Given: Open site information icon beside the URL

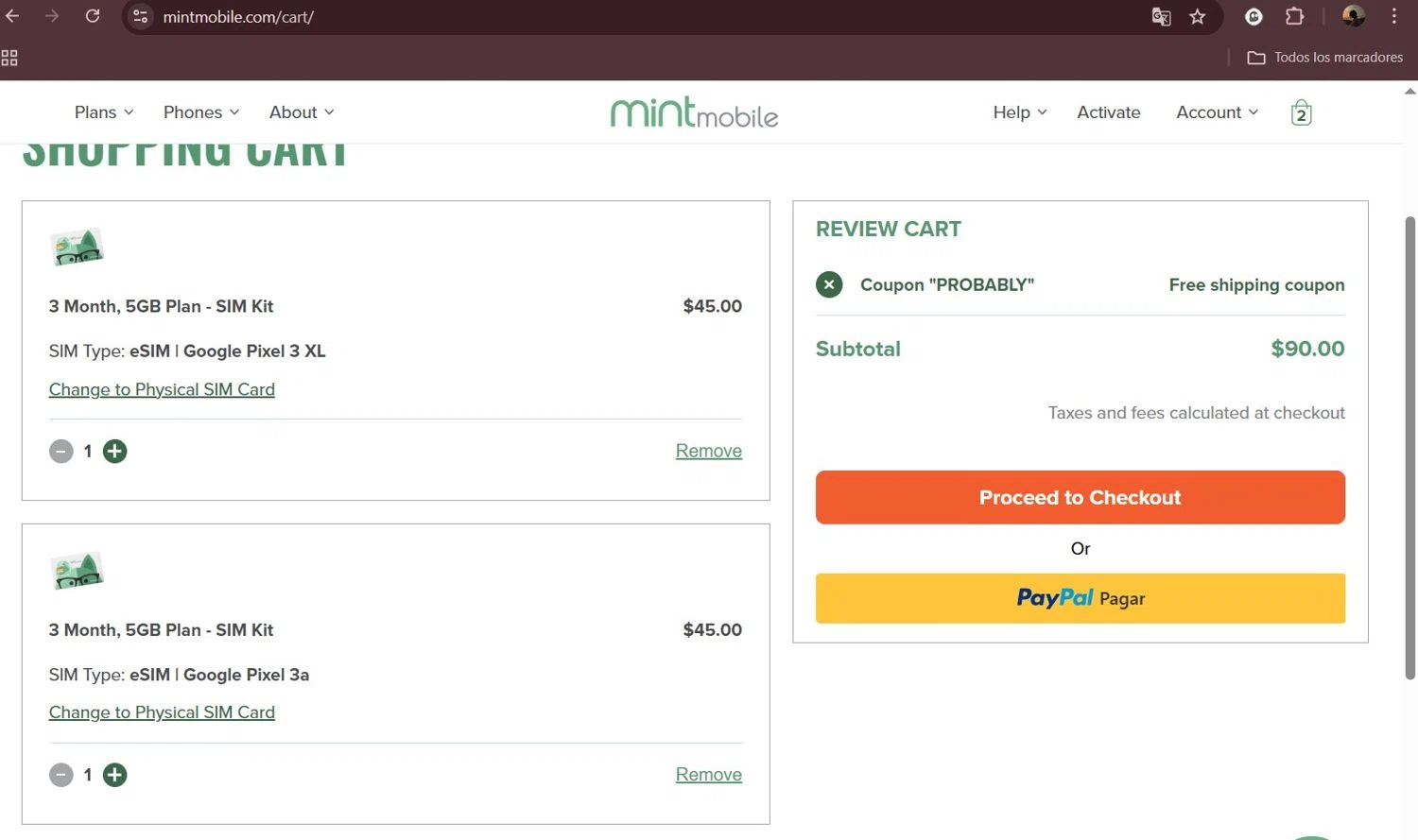Looking at the screenshot, I should click(x=141, y=17).
